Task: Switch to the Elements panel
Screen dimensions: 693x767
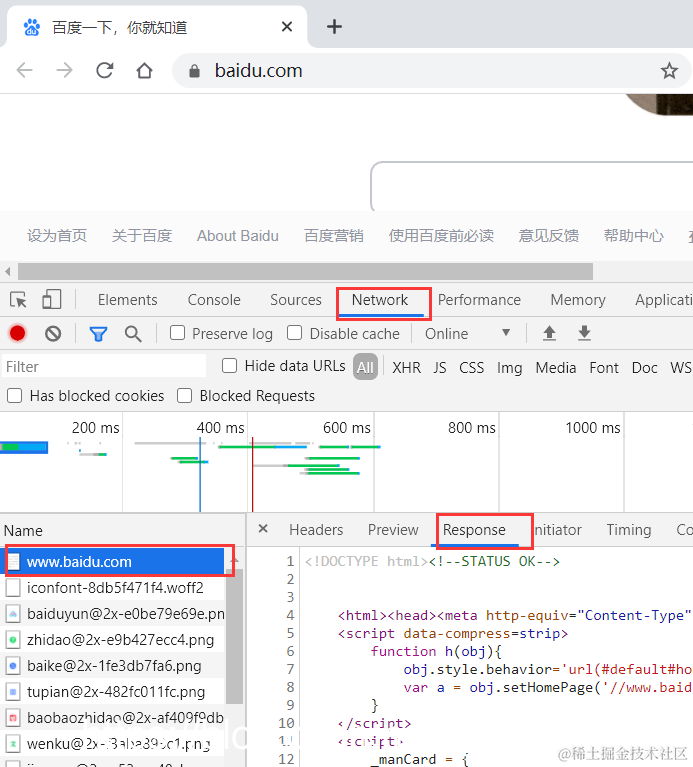Action: point(128,299)
